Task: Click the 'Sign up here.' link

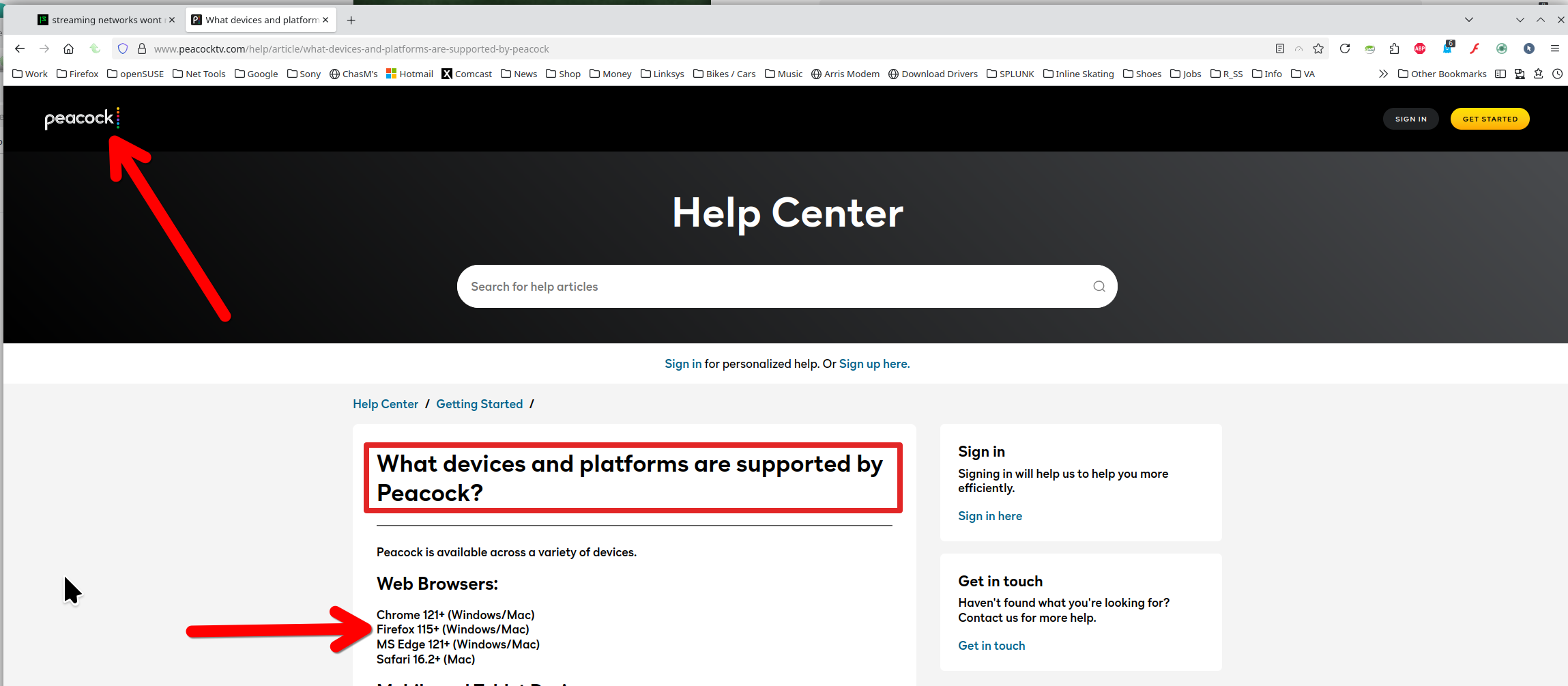Action: (874, 364)
